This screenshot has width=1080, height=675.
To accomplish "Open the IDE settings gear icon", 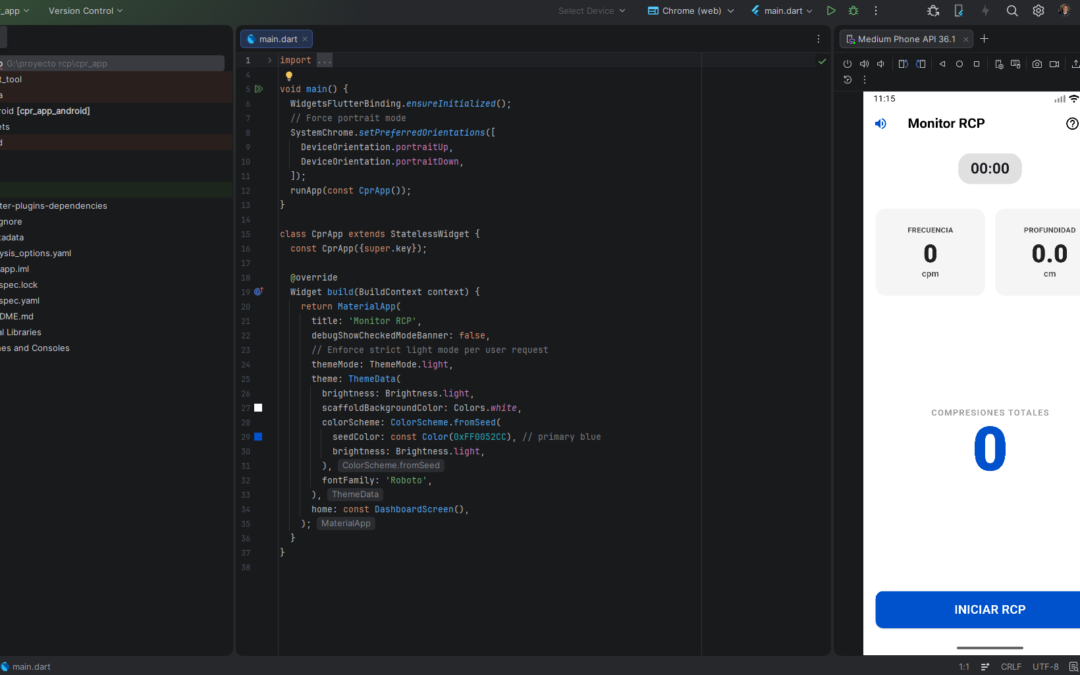I will 1038,11.
